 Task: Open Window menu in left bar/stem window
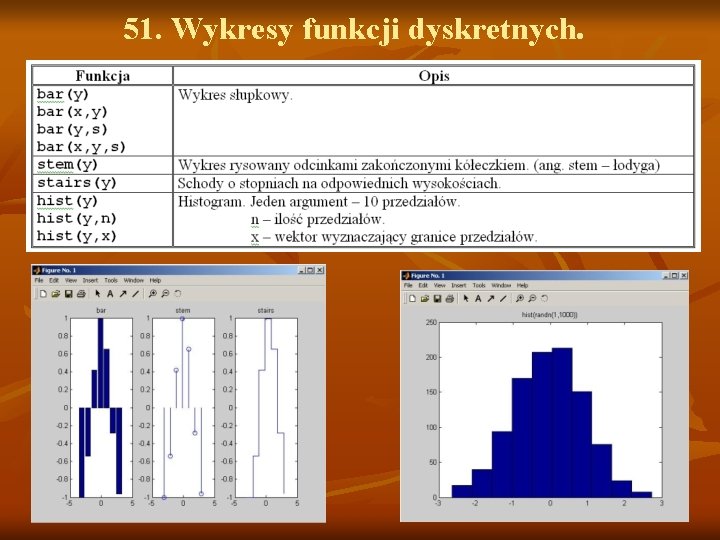tap(134, 280)
